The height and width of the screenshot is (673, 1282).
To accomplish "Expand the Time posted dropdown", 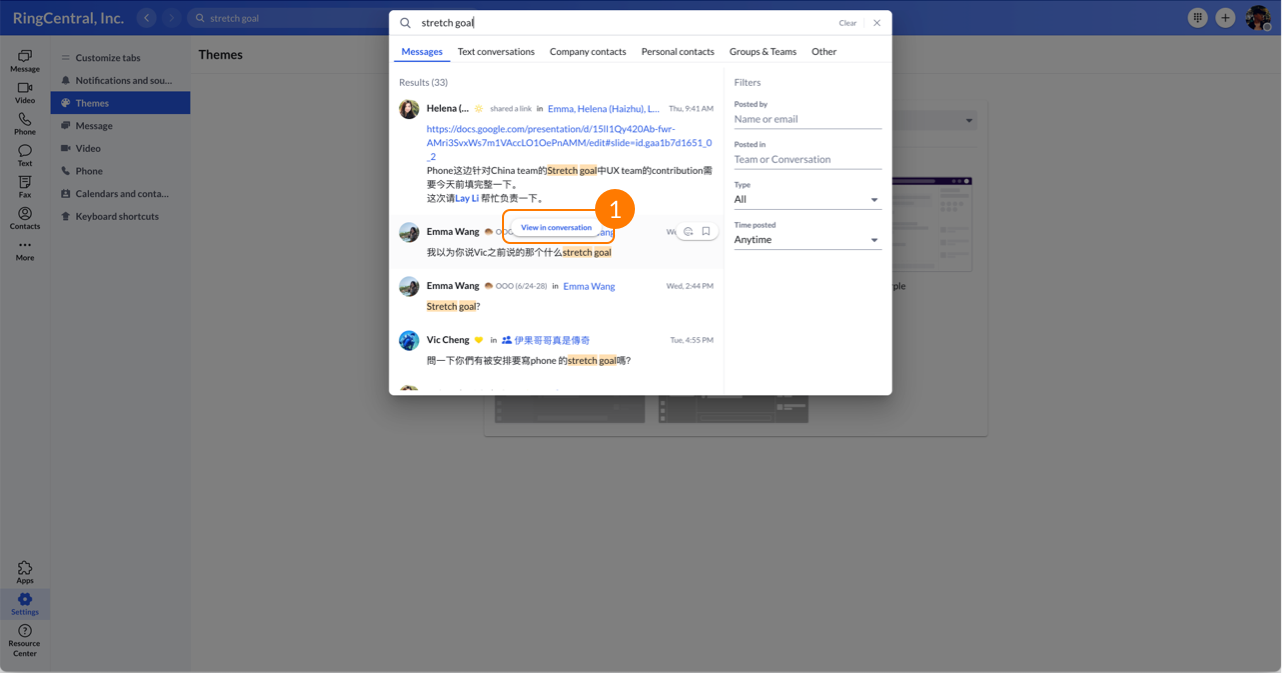I will click(x=807, y=240).
